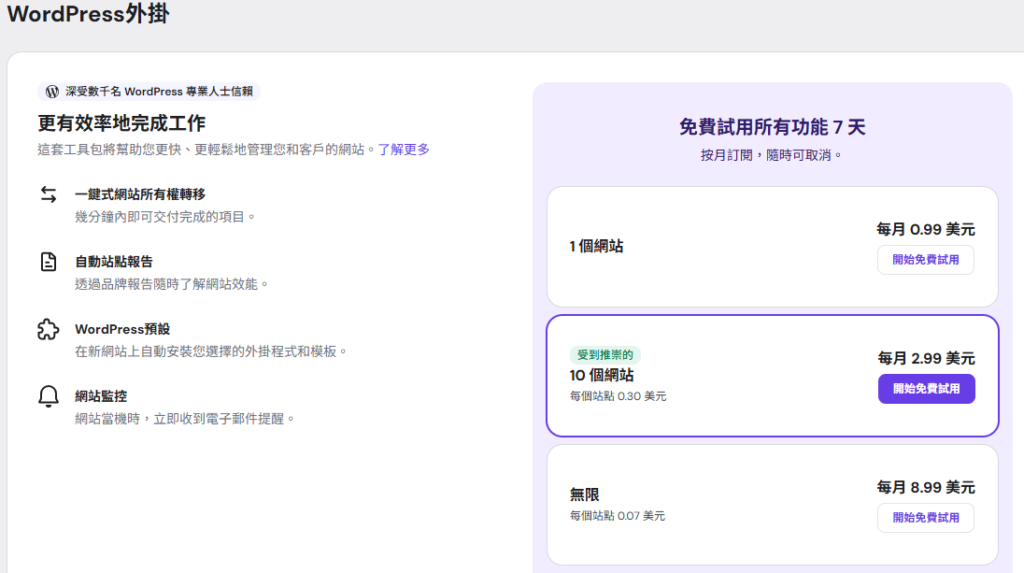This screenshot has height=573, width=1024.
Task: Click the puzzle piece presets icon
Action: 48,329
